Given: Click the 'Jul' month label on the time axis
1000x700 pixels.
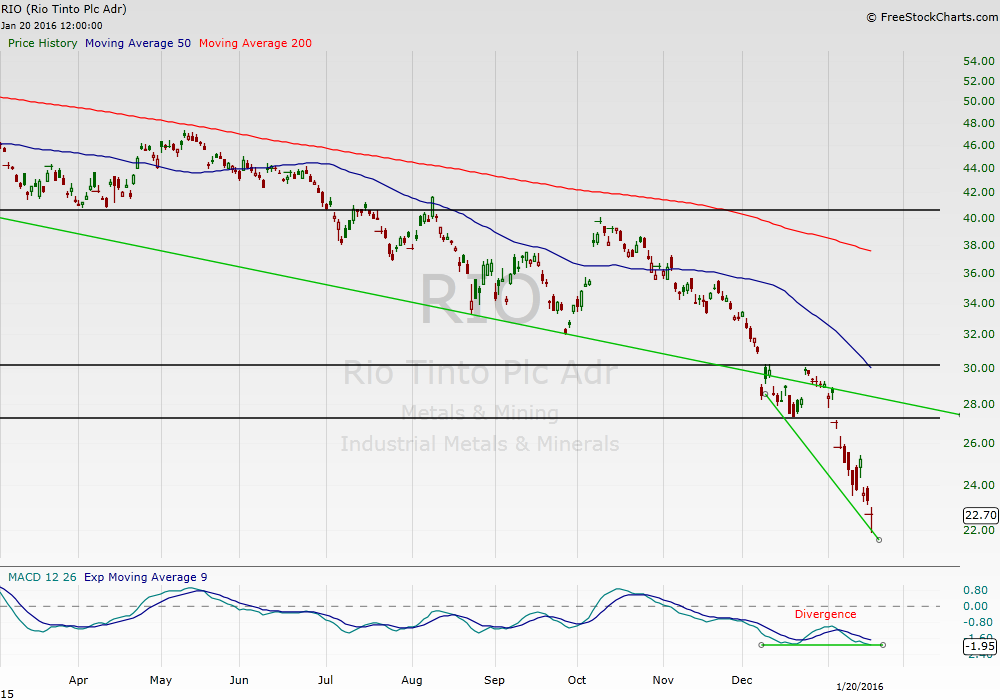Looking at the screenshot, I should point(325,680).
